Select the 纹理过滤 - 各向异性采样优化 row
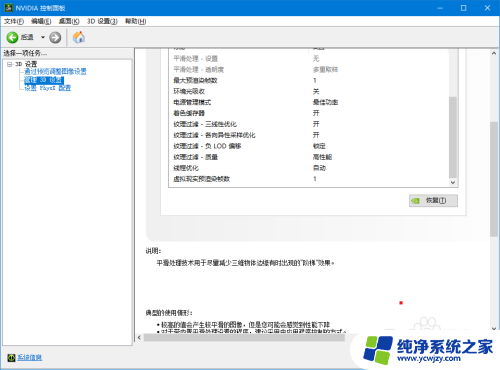 pos(309,135)
